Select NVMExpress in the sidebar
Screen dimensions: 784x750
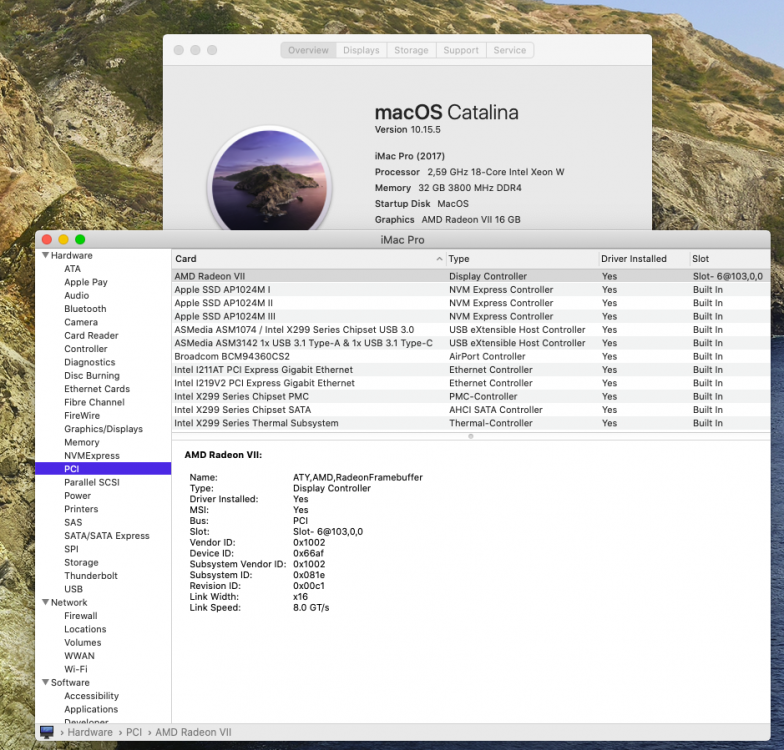(92, 456)
